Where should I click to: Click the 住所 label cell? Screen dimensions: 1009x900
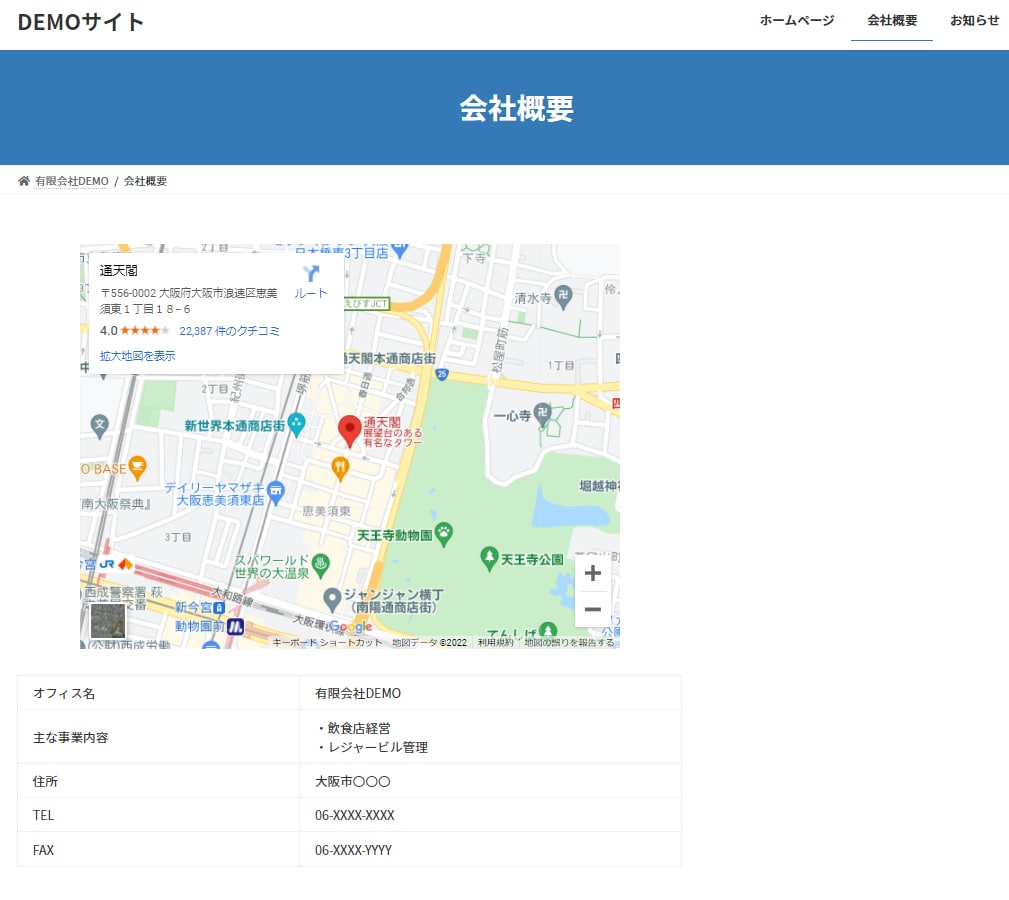(x=158, y=781)
